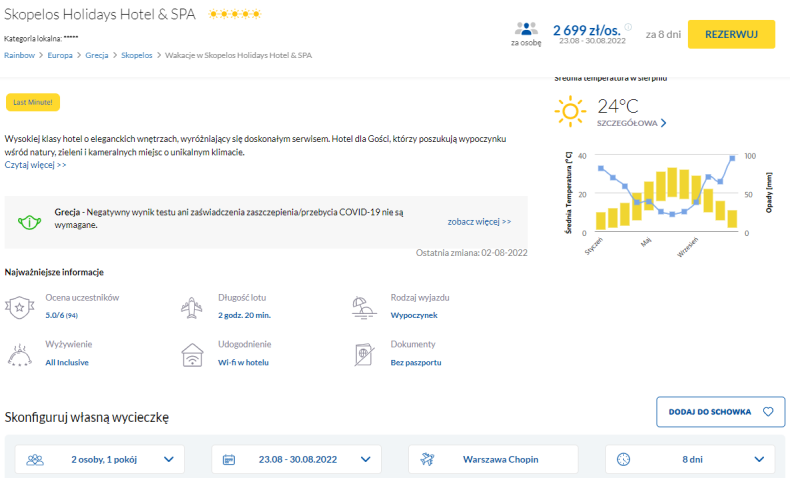This screenshot has width=790, height=478.
Task: Expand the SZCZEGÓŁOWA weather details
Action: (x=631, y=123)
